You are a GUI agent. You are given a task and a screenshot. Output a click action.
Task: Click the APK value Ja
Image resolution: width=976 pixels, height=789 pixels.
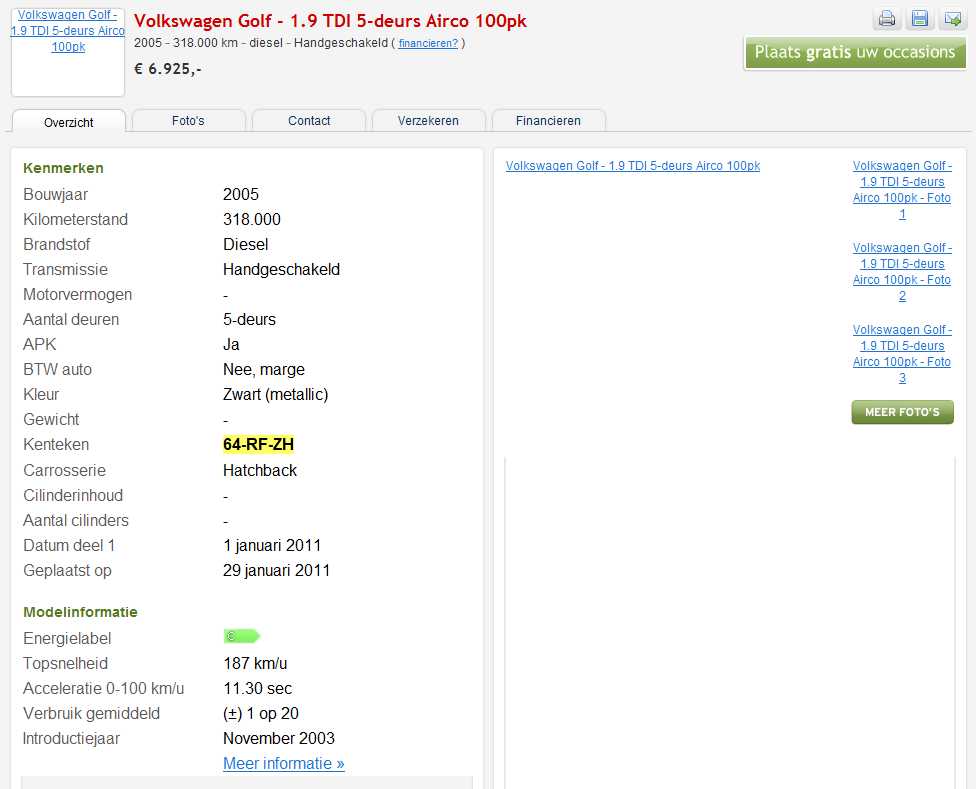pyautogui.click(x=231, y=344)
